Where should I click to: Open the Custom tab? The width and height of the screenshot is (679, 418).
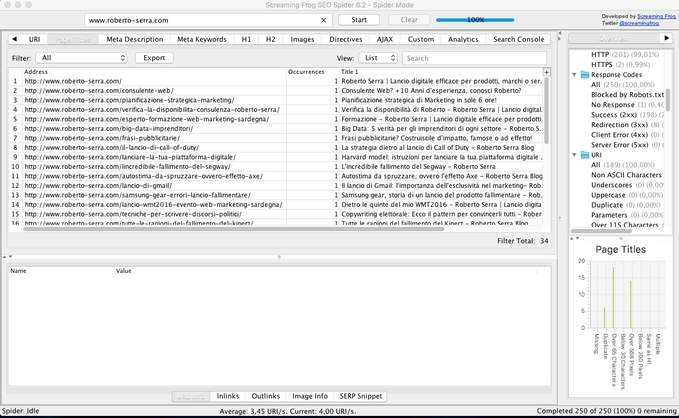pos(420,39)
